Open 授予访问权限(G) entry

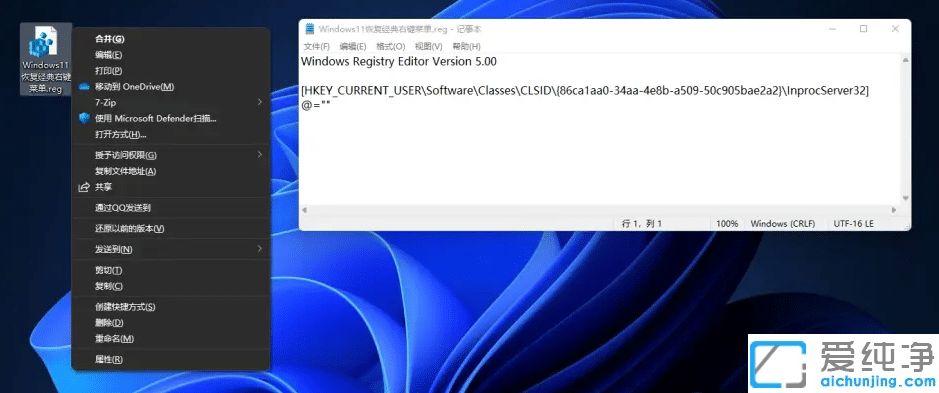pyautogui.click(x=171, y=155)
